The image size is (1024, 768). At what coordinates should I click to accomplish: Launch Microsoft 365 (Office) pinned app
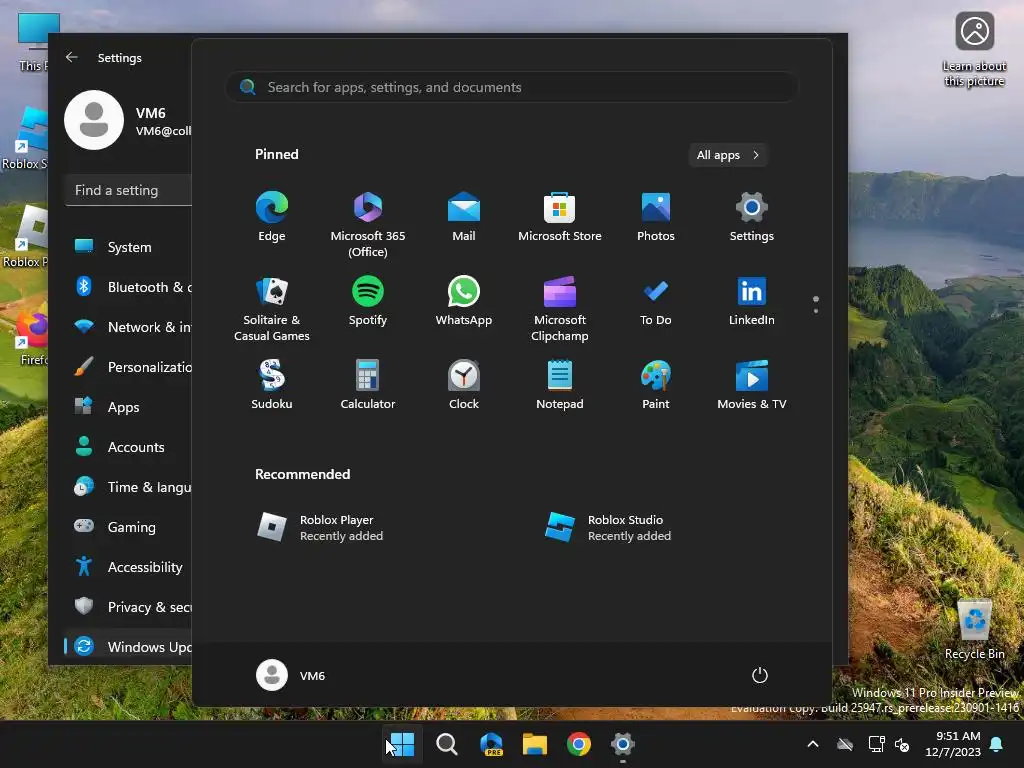368,224
